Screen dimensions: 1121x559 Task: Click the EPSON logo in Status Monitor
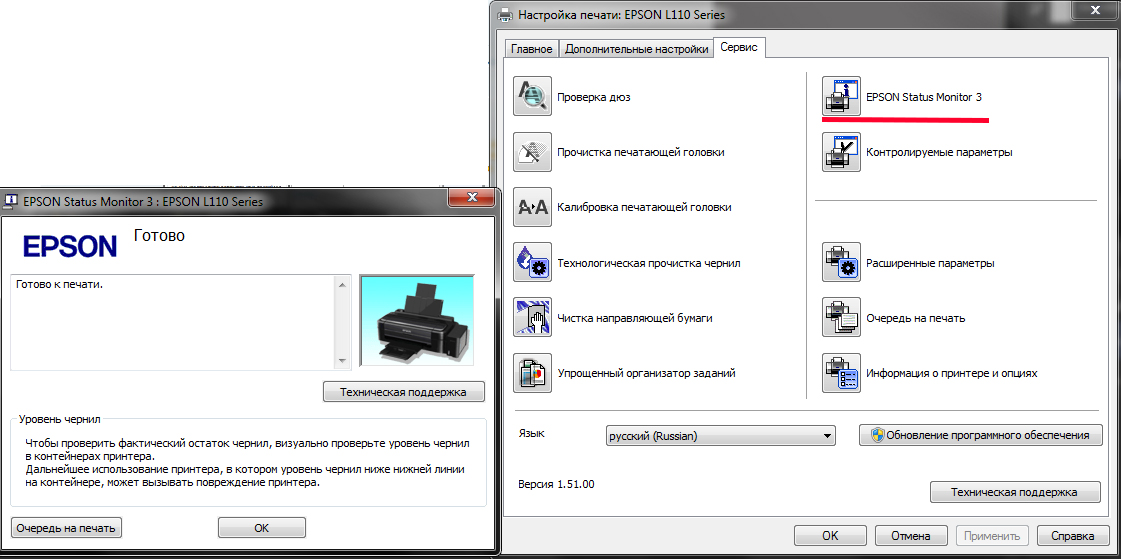tap(69, 247)
